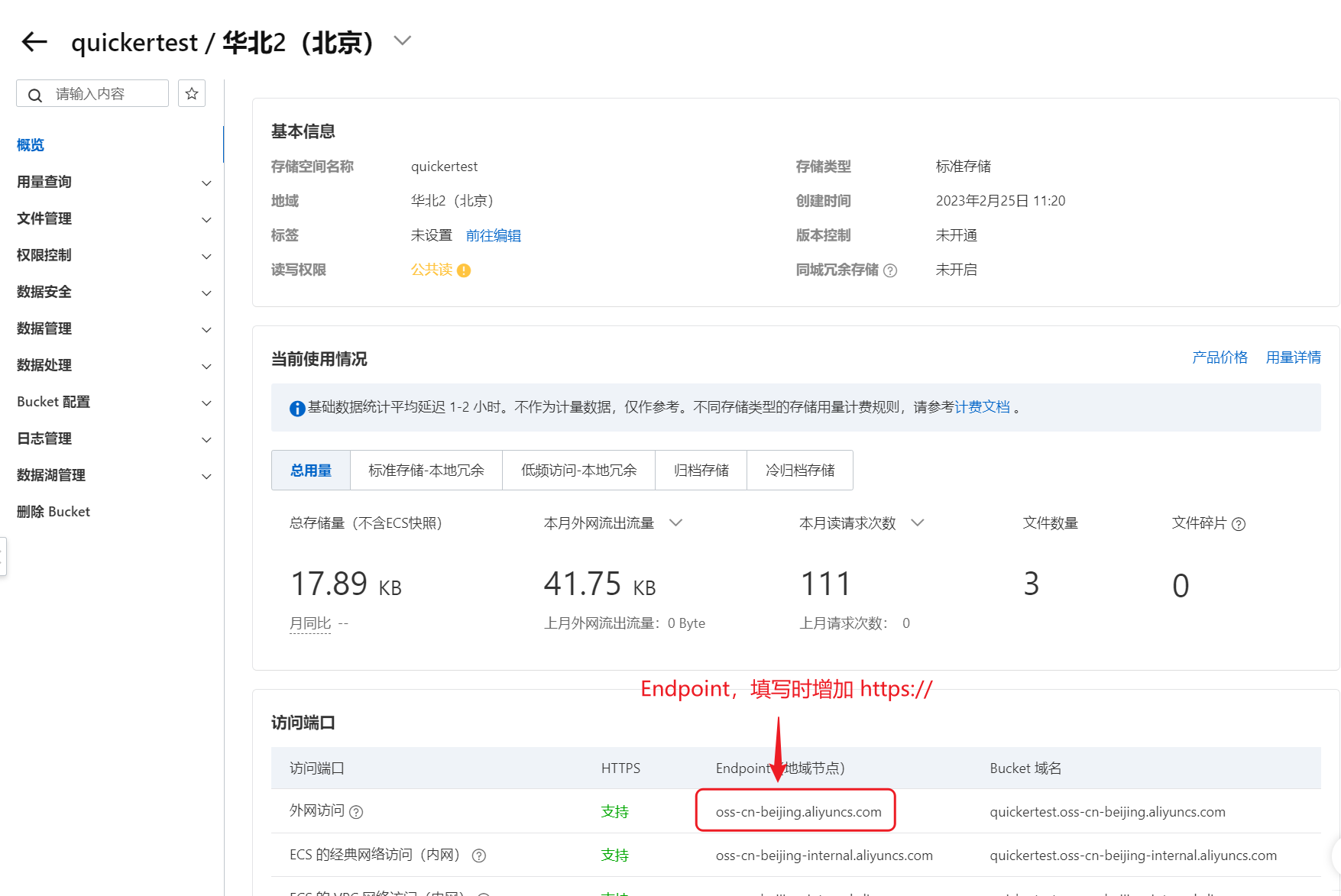Select the 标准存储-本地冗余 tab
Screen dimensions: 1341x896
point(426,471)
